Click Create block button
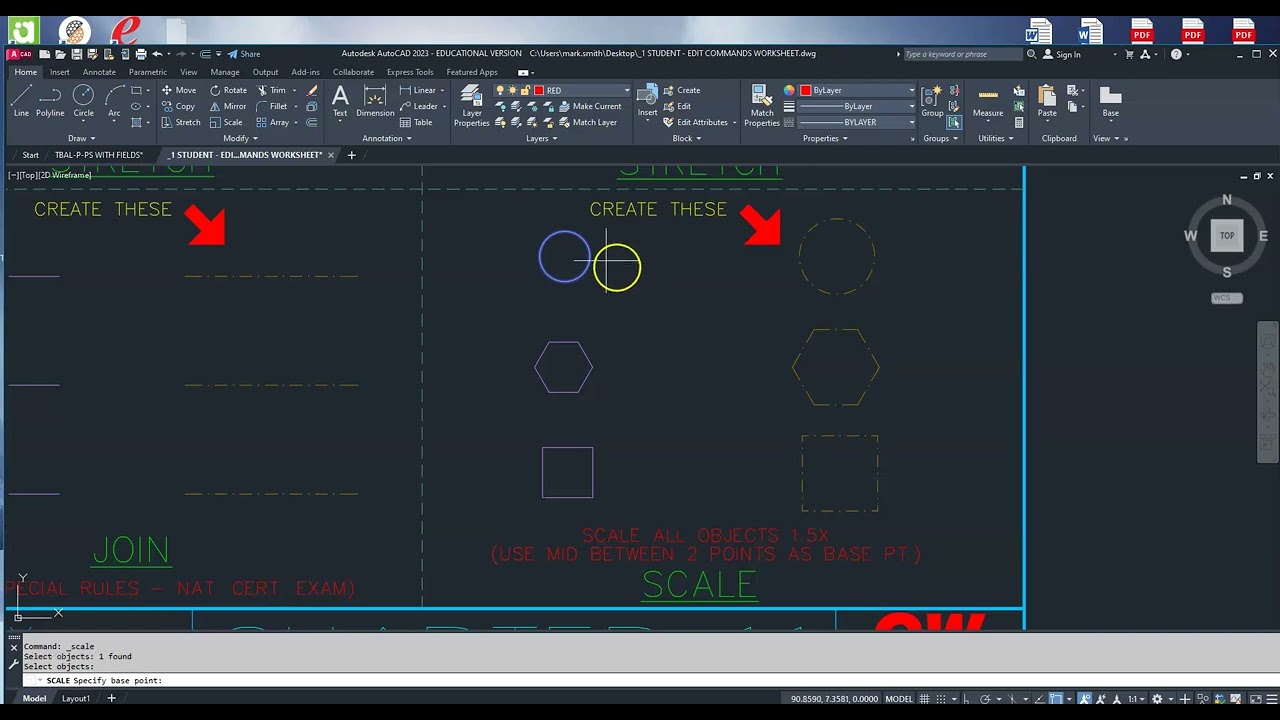This screenshot has height=720, width=1280. pyautogui.click(x=682, y=90)
